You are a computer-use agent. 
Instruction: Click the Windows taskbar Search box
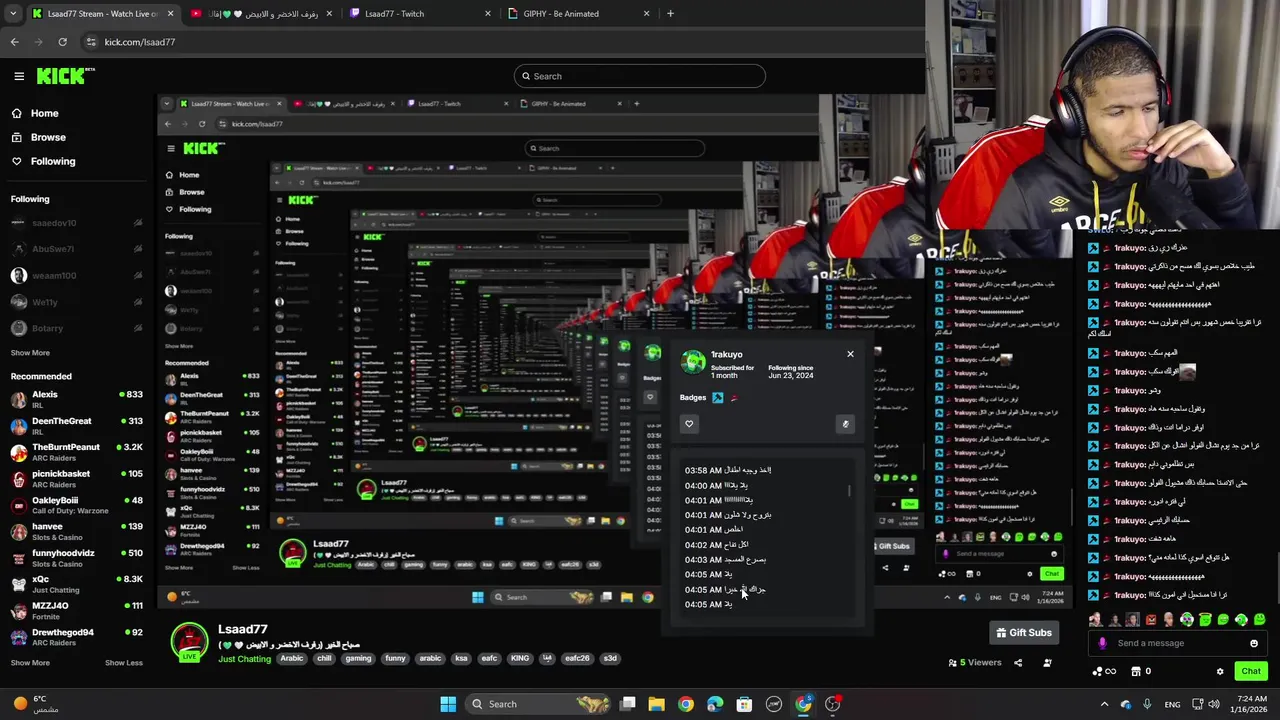tap(539, 704)
